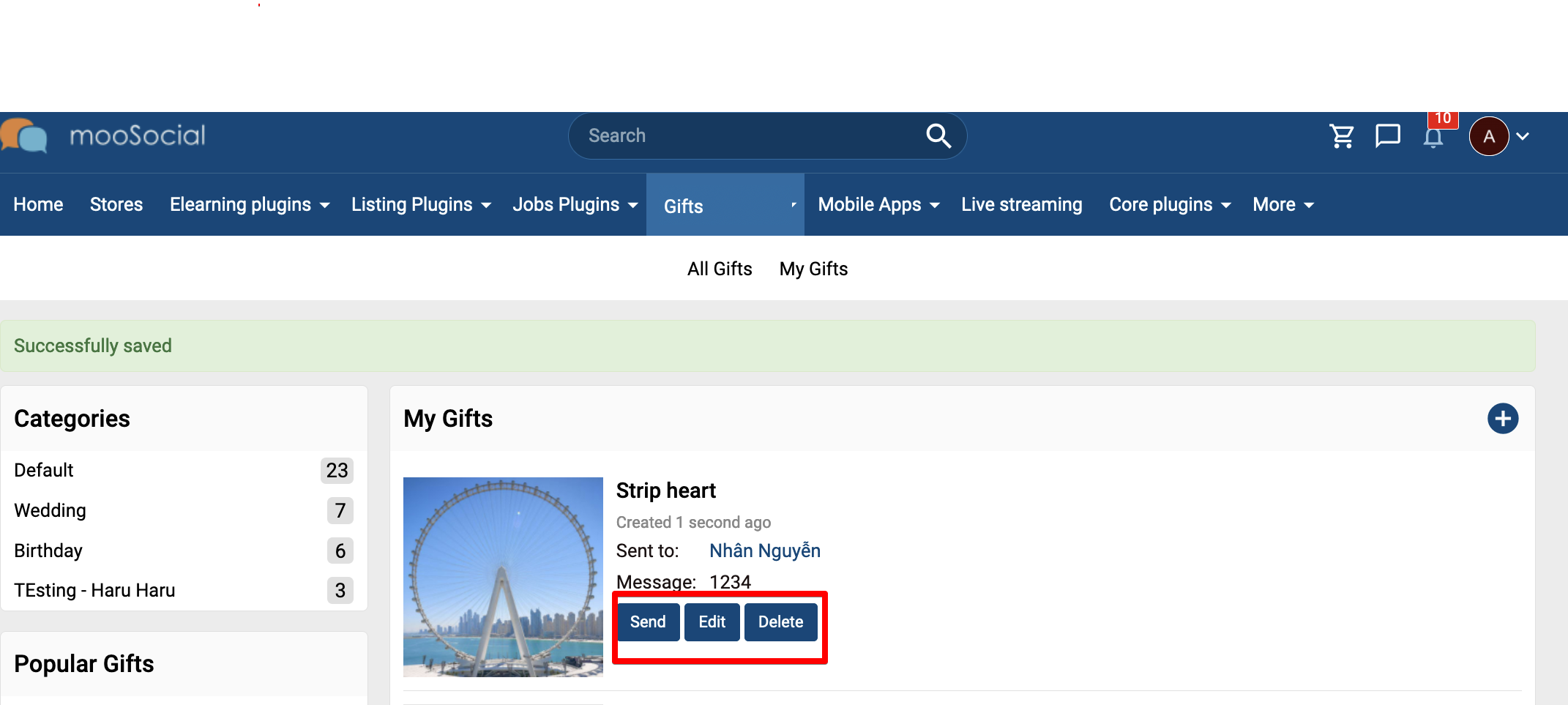Click the search magnifier icon
This screenshot has height=705, width=1568.
[938, 135]
